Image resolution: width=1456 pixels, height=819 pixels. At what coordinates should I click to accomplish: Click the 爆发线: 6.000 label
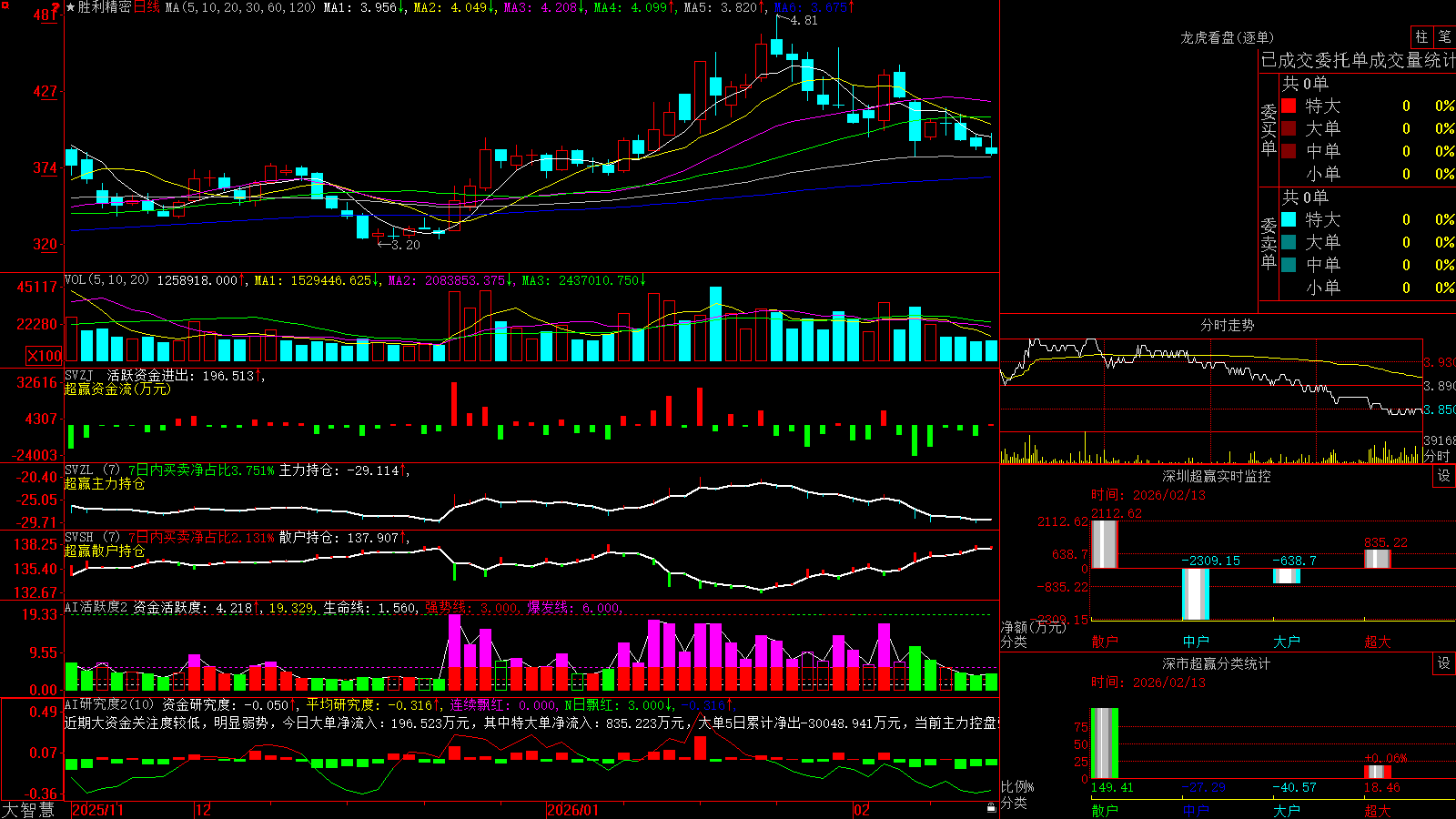[x=574, y=608]
